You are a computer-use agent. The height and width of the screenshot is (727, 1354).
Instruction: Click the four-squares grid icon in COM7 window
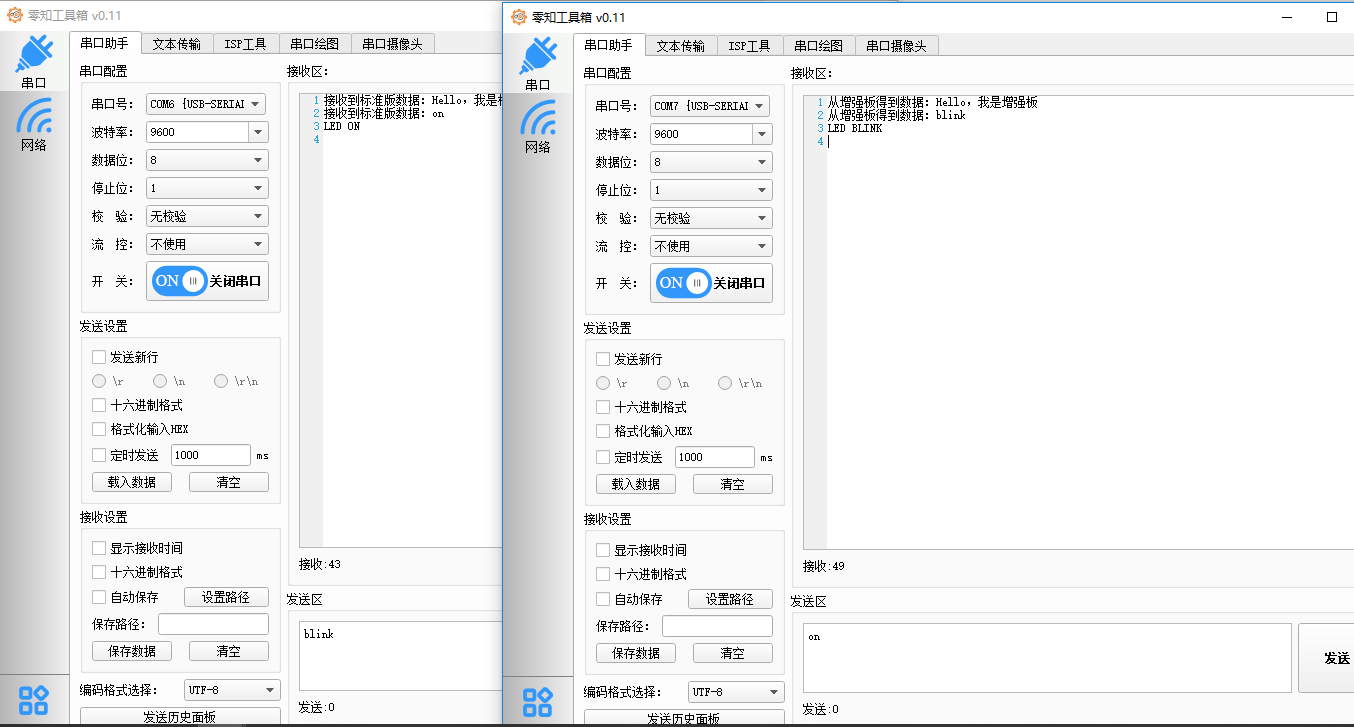538,701
